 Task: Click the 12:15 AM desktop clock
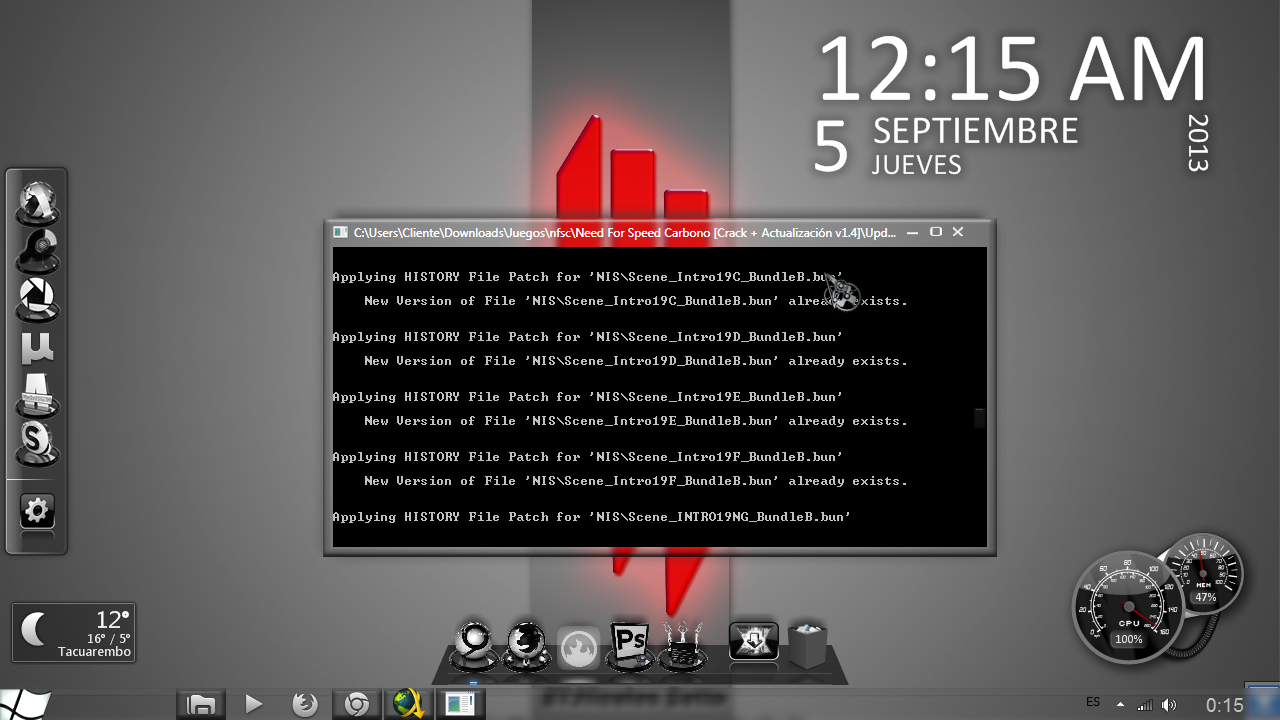point(1013,70)
